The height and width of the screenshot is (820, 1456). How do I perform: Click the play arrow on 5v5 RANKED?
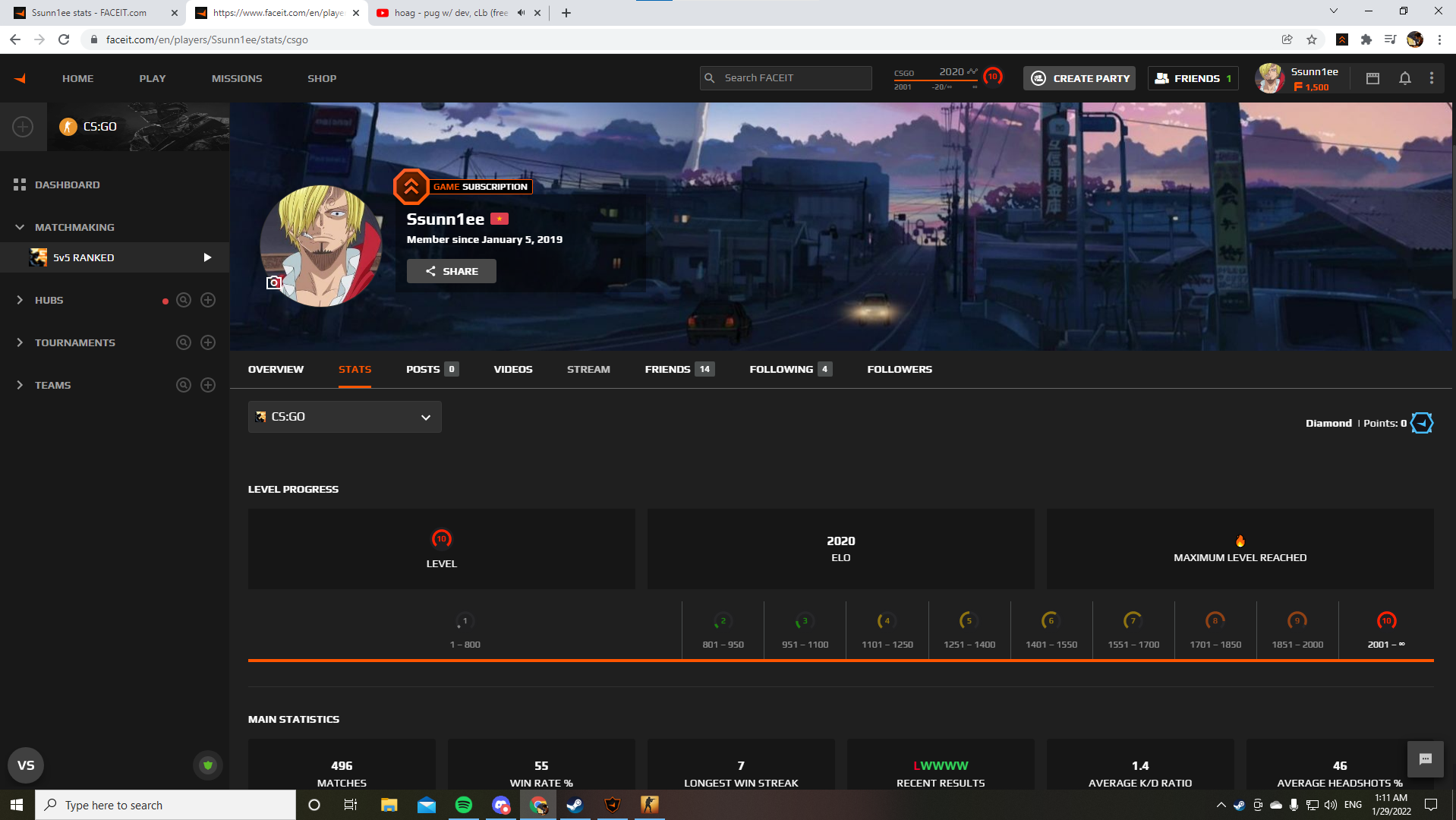point(207,257)
